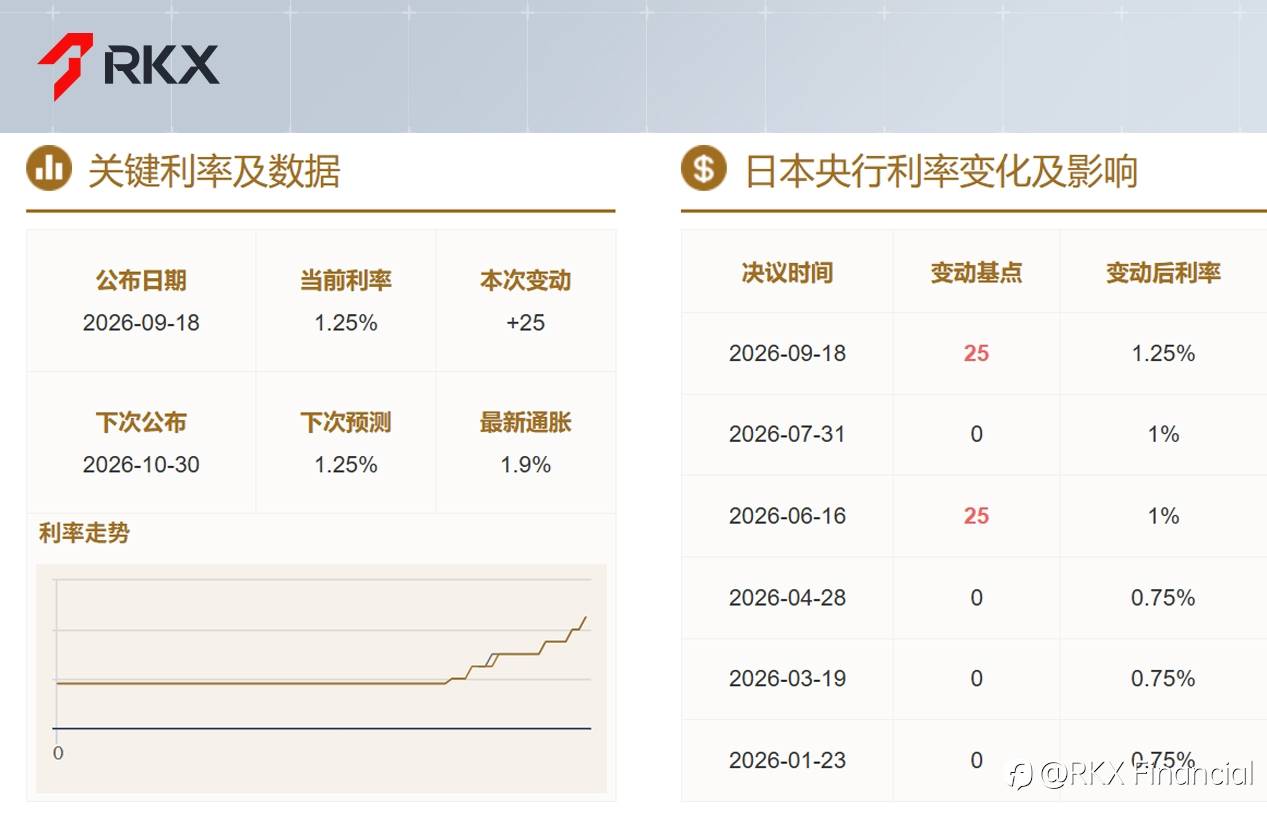Click the 公布日期 label
The image size is (1267, 821).
141,281
